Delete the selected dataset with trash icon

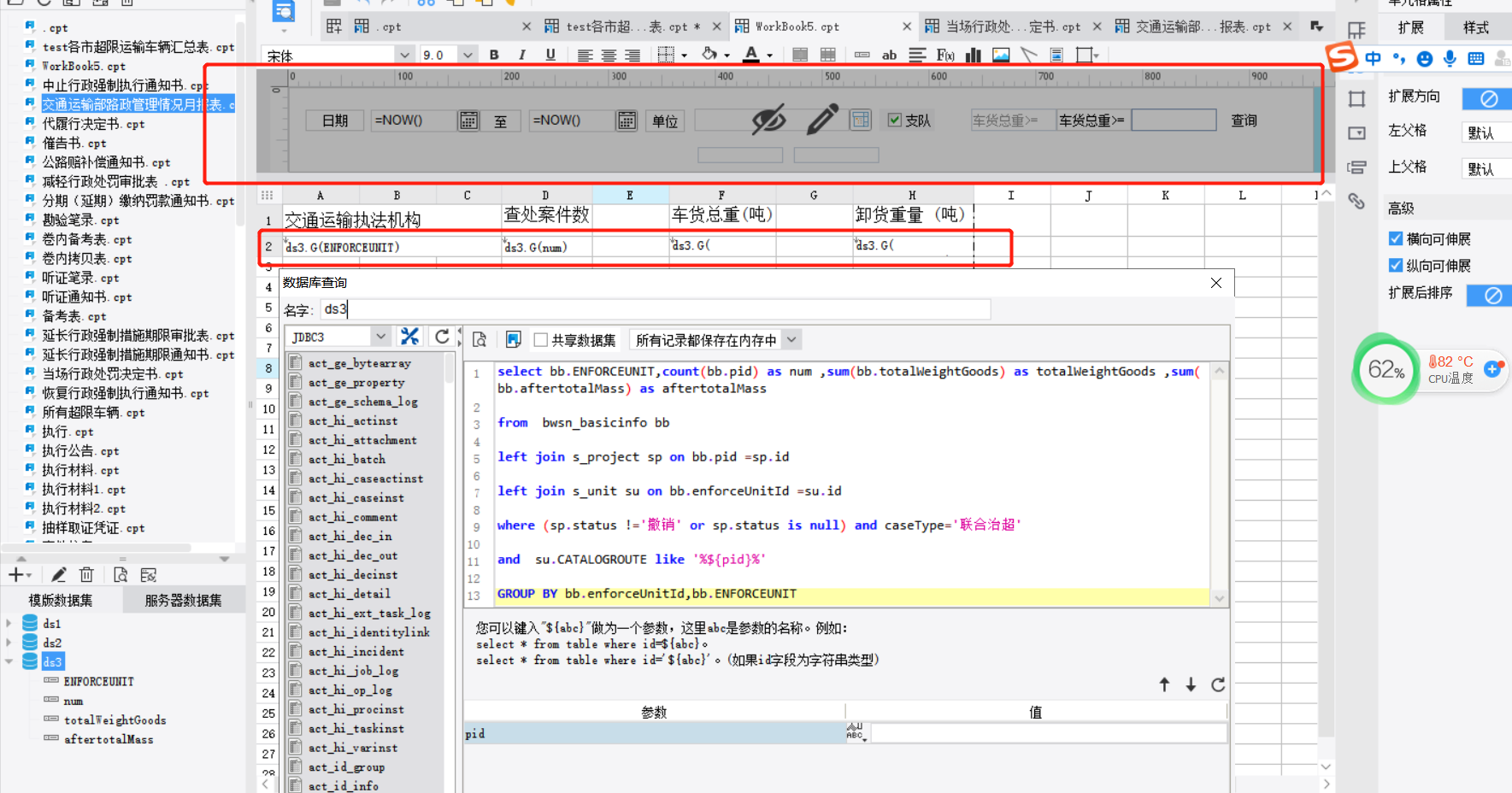pos(86,575)
